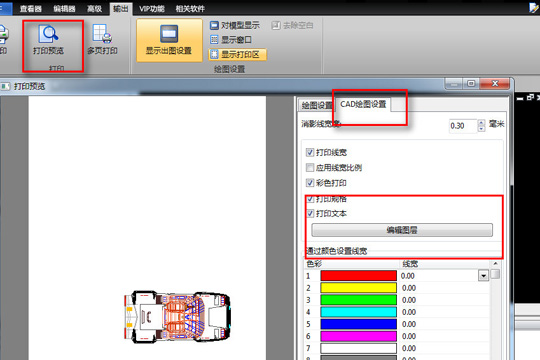
Task: Click the greyed 去除空白 icon
Action: 276,25
